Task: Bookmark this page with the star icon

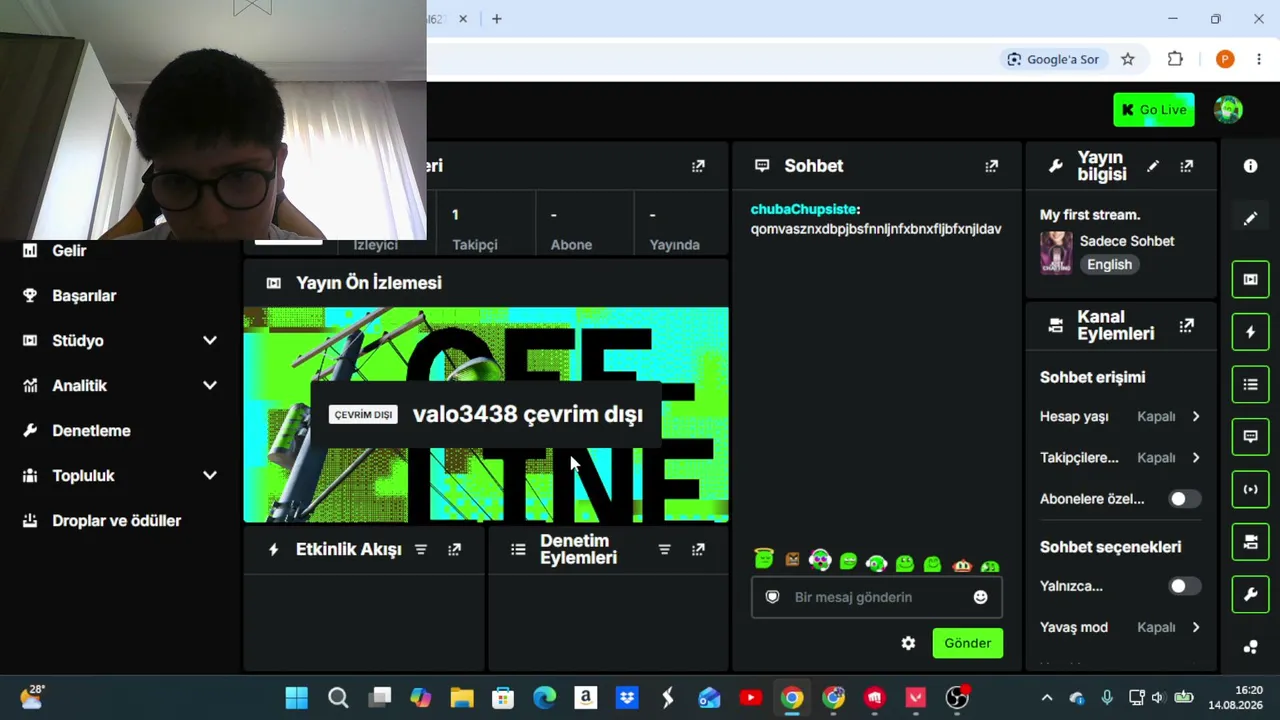Action: point(1128,59)
